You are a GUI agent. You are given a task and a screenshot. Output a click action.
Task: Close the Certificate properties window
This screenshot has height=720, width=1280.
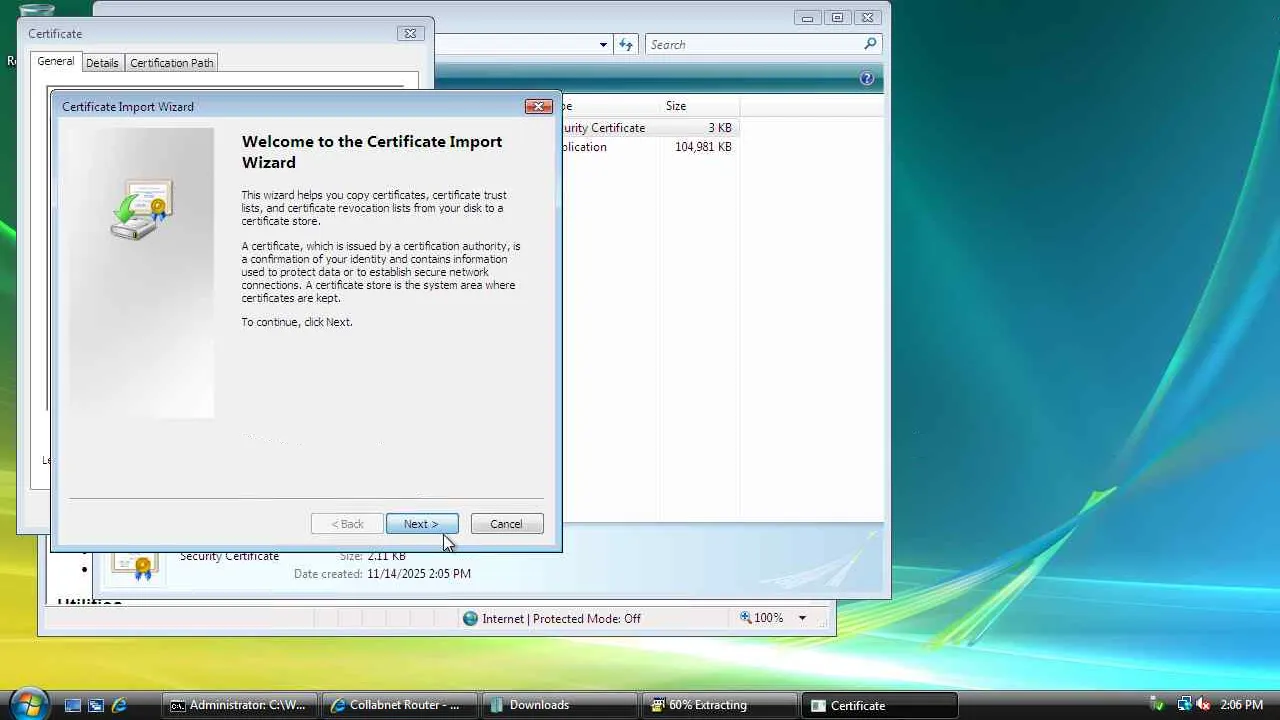[x=410, y=33]
